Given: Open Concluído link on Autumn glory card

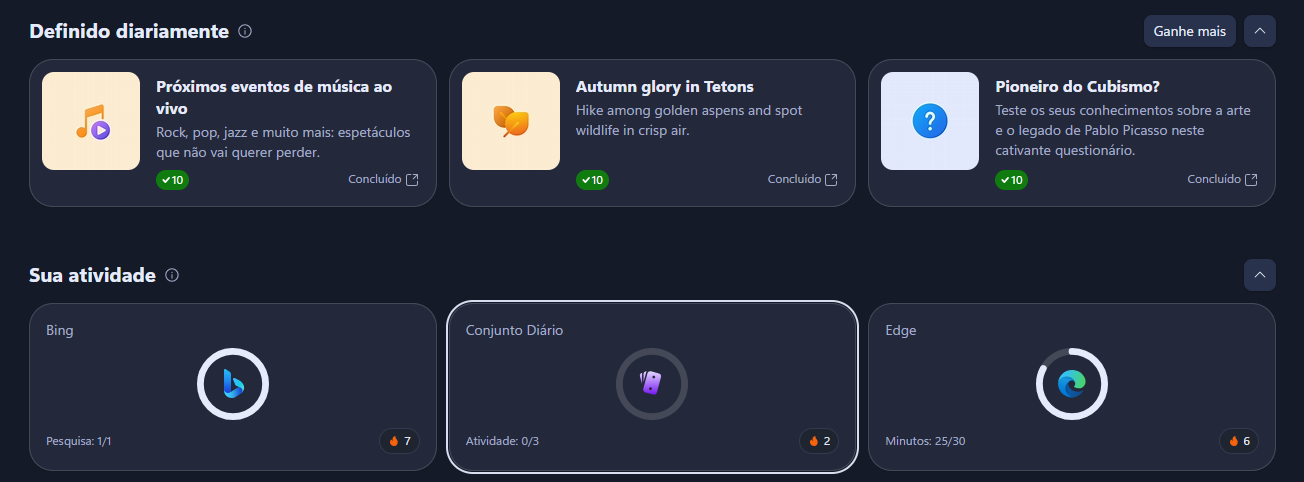Looking at the screenshot, I should click(x=803, y=180).
